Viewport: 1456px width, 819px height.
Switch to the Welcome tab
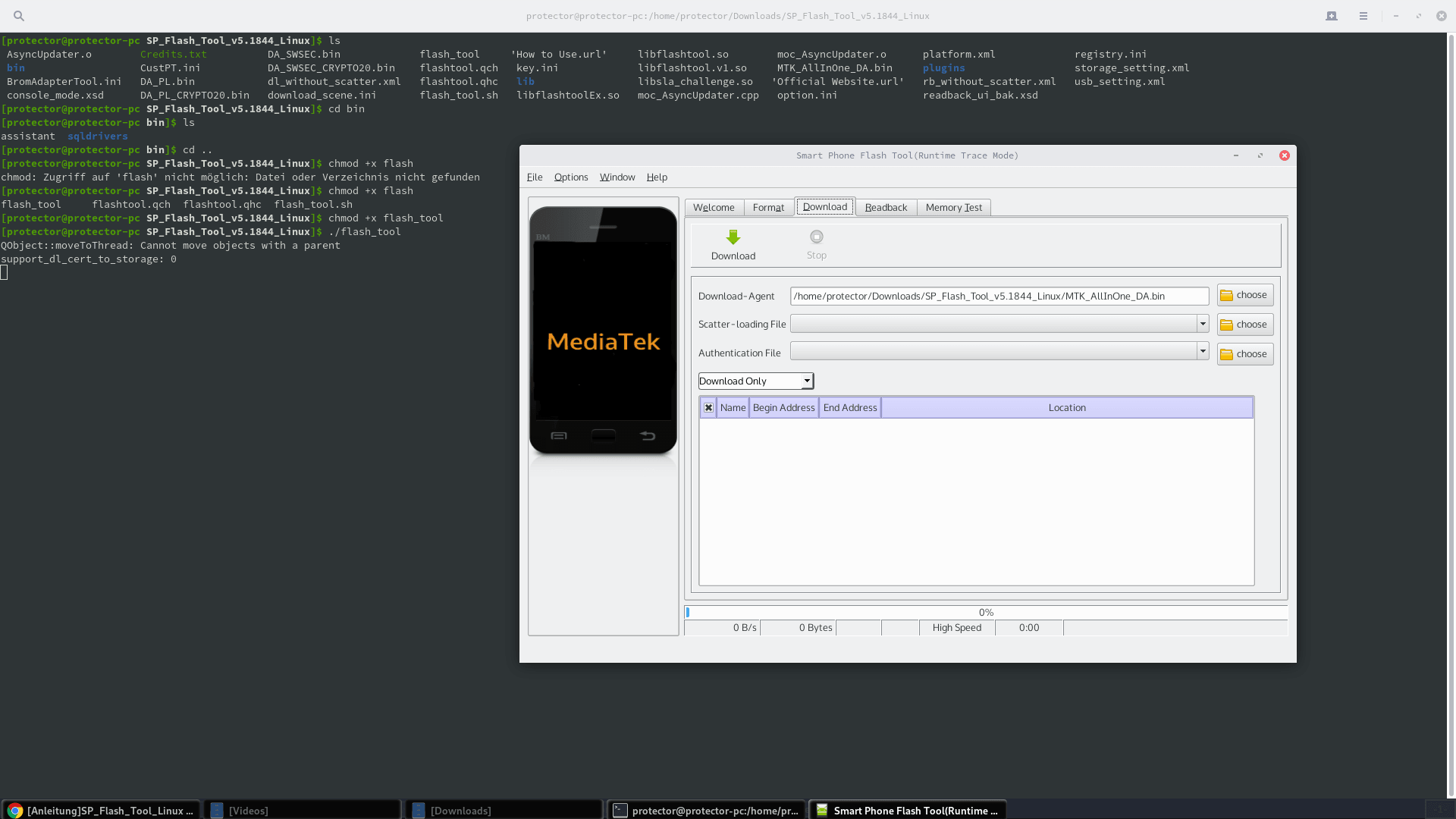click(714, 208)
